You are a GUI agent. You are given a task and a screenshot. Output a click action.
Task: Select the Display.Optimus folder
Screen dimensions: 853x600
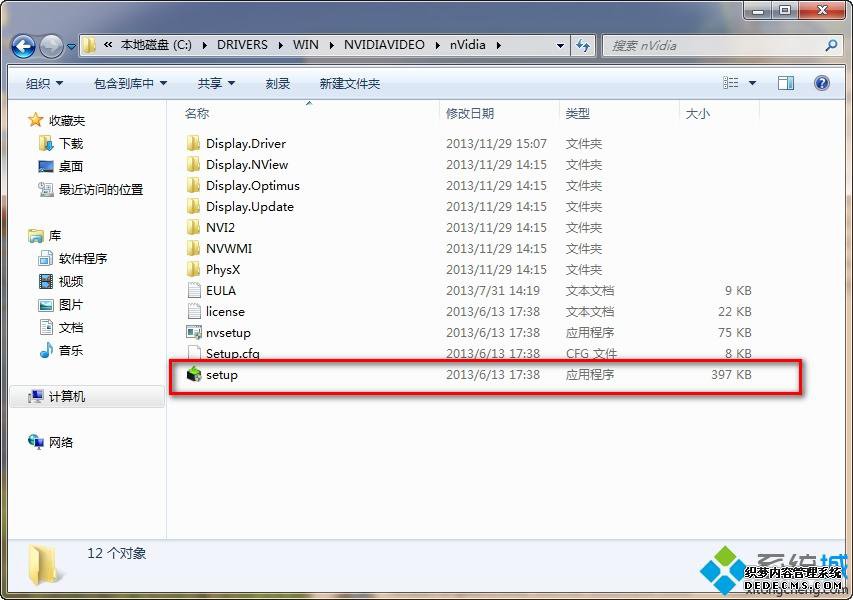tap(252, 185)
